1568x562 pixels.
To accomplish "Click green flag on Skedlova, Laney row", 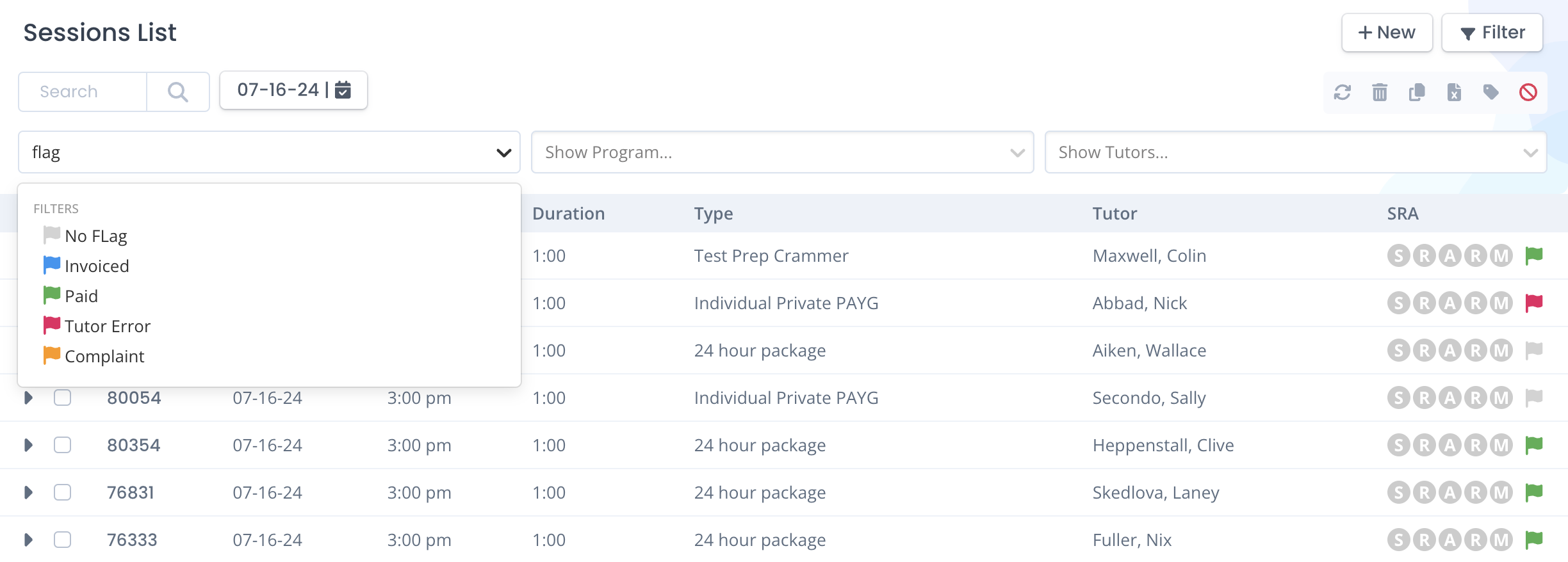I will pyautogui.click(x=1534, y=492).
